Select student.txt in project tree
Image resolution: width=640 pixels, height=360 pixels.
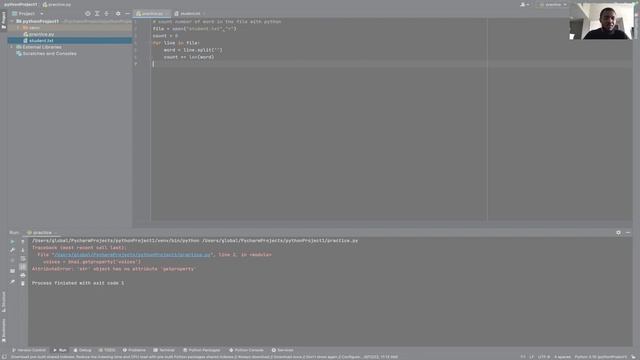[41, 41]
